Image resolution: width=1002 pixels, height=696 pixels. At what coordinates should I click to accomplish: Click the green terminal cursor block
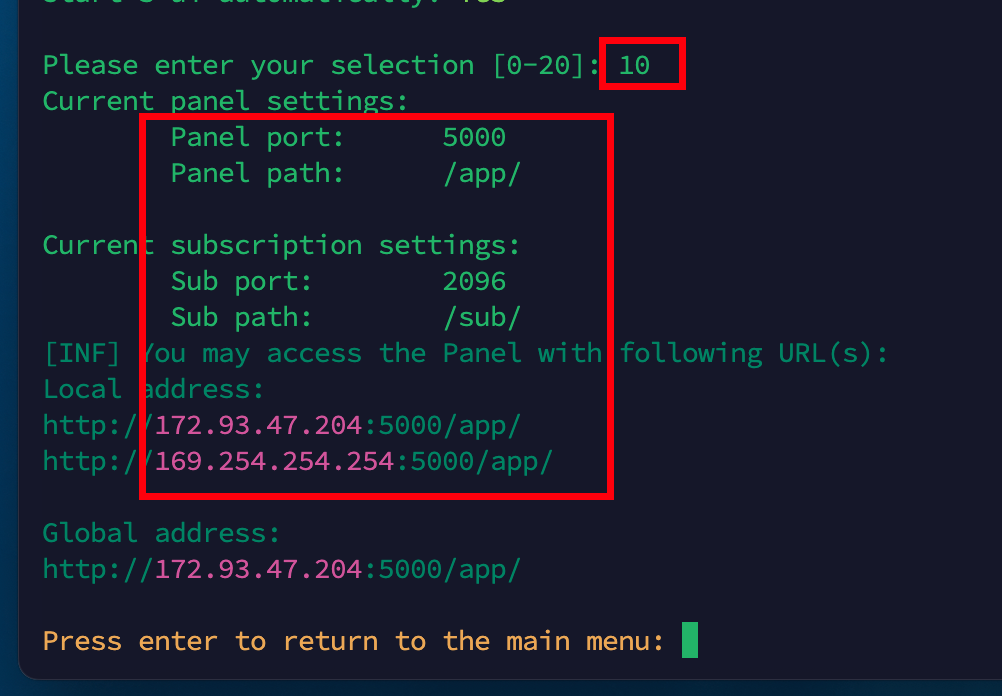tap(689, 641)
